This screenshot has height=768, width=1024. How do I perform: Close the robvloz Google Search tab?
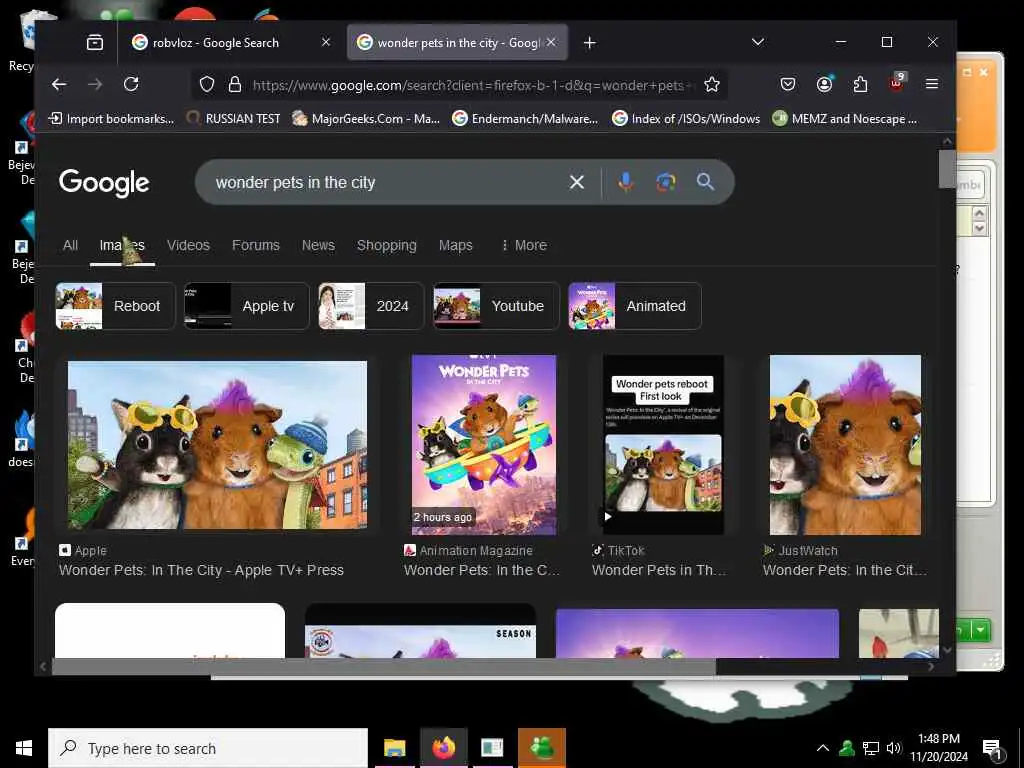[x=326, y=42]
